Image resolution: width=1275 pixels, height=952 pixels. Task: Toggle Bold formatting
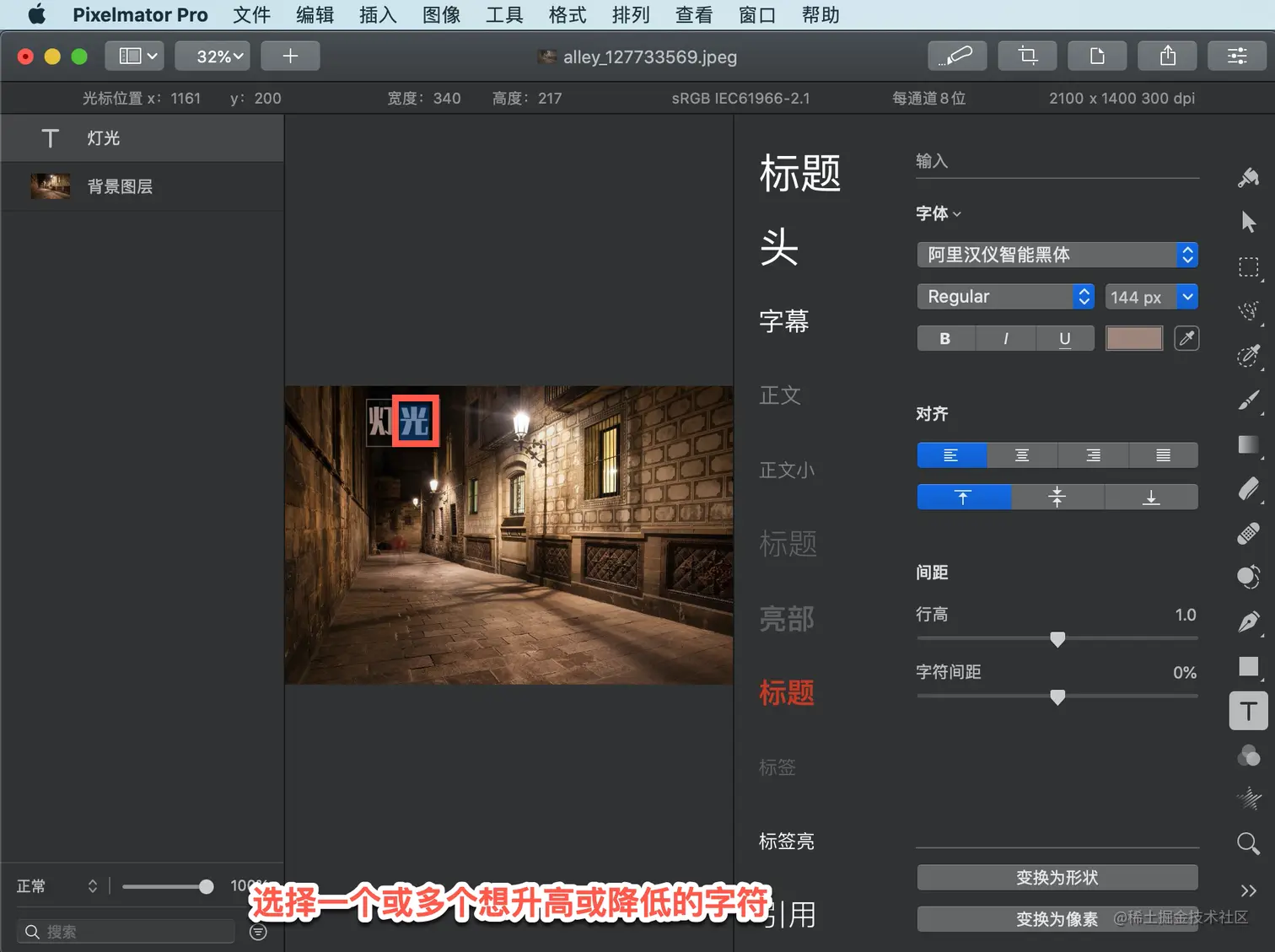tap(945, 338)
